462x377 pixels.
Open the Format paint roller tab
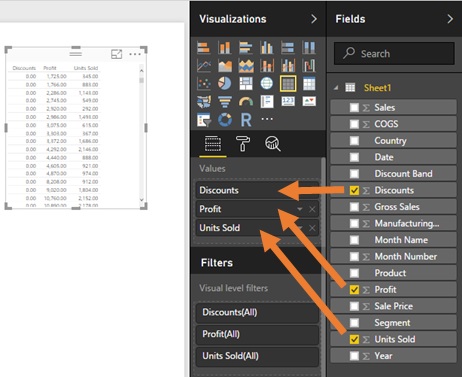243,144
